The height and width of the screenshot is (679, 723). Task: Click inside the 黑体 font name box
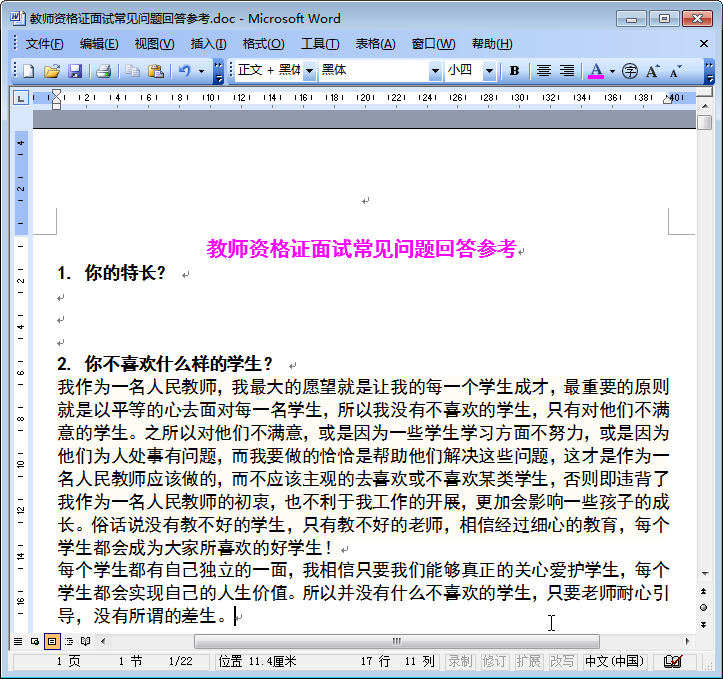coord(373,71)
